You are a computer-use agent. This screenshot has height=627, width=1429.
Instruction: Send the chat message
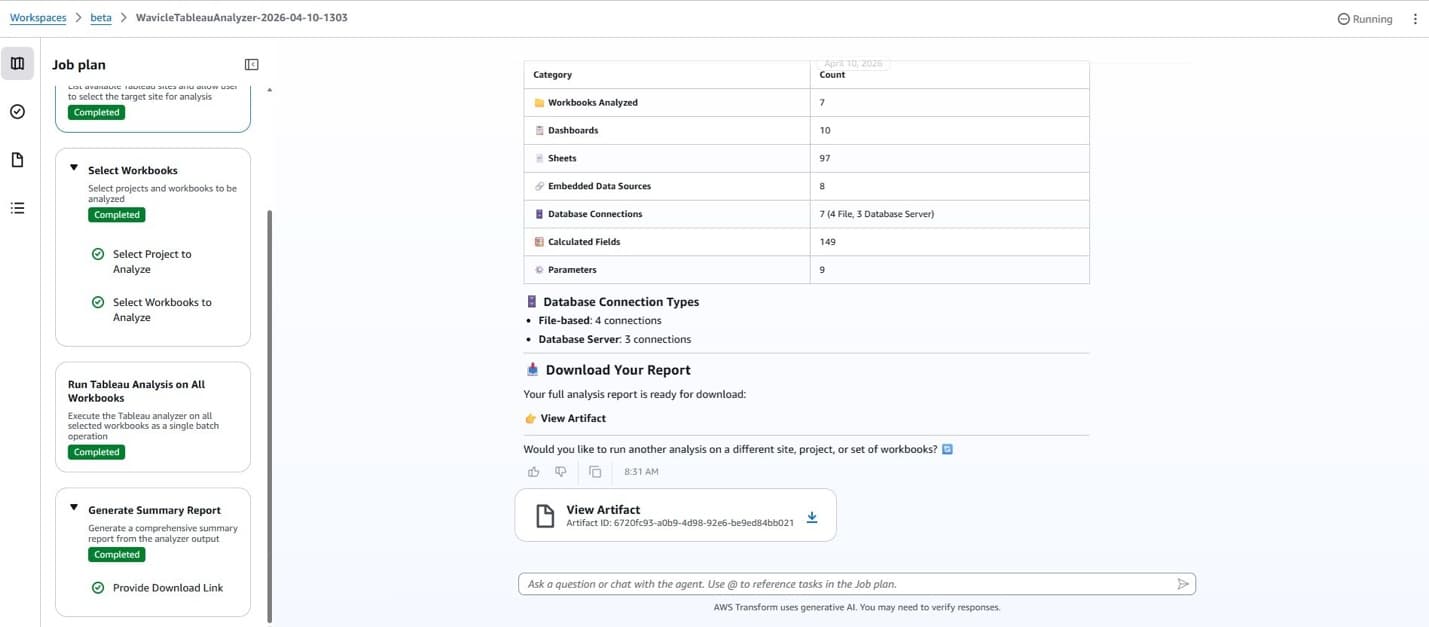pyautogui.click(x=1183, y=584)
